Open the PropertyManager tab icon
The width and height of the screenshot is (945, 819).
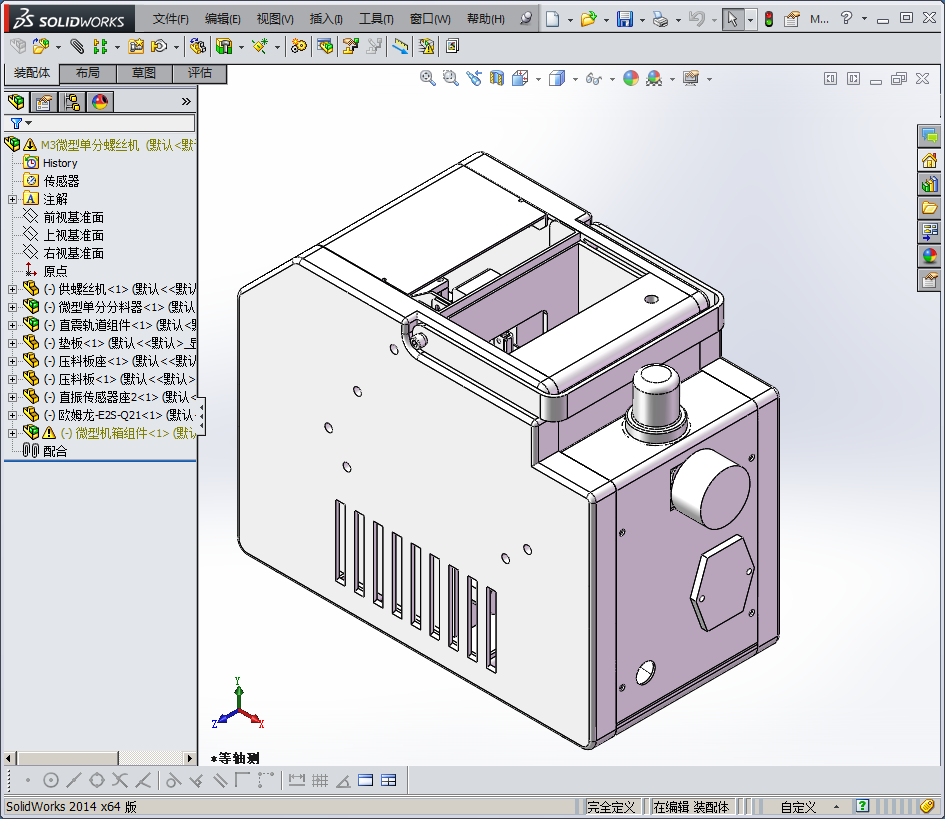click(43, 101)
